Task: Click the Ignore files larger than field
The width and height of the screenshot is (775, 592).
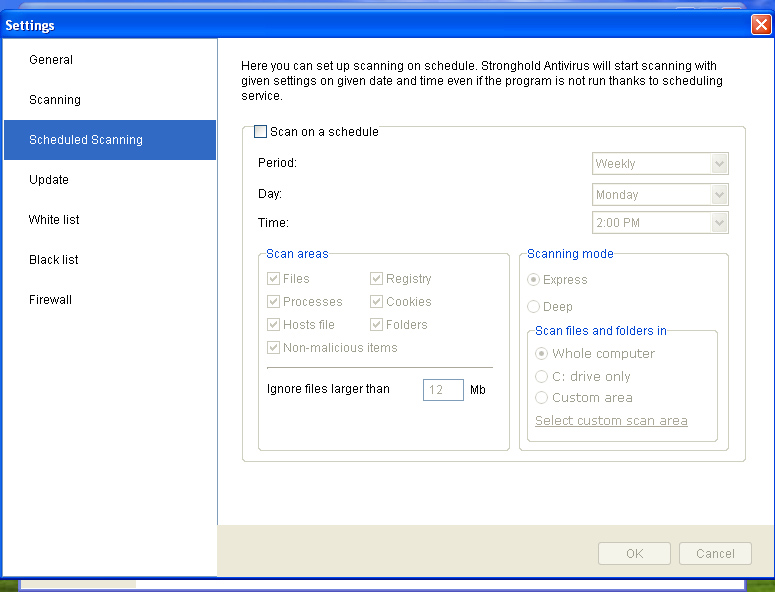Action: 443,390
